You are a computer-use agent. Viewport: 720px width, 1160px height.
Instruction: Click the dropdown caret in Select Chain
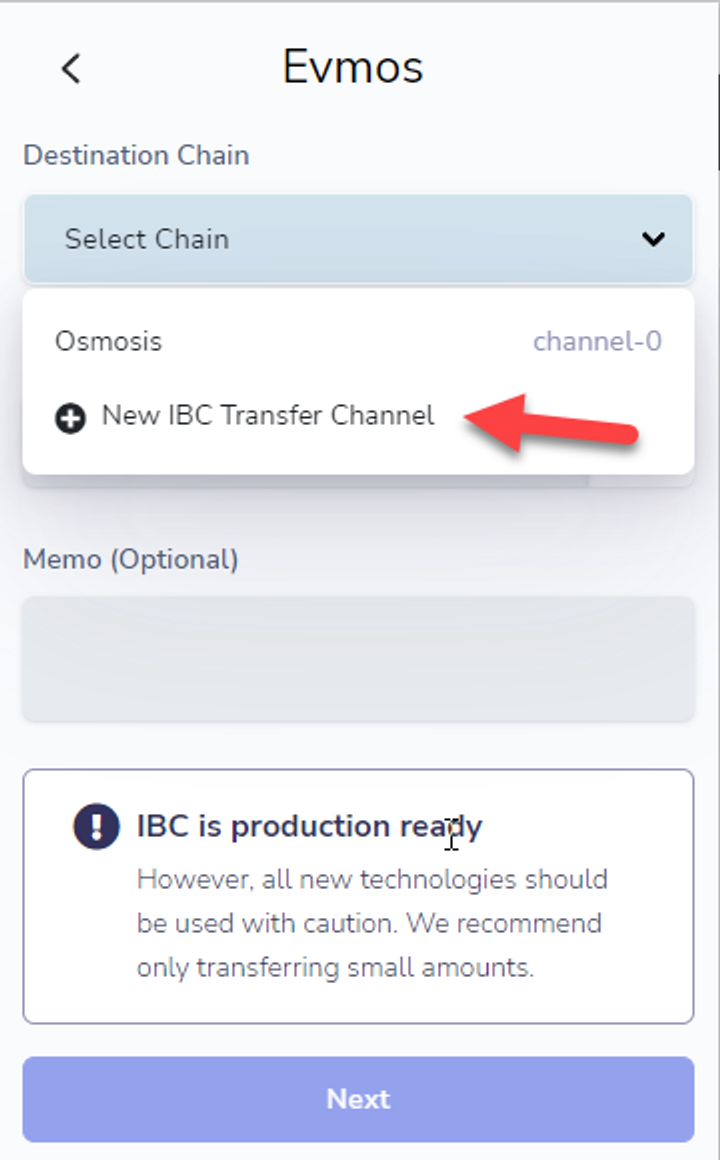(653, 239)
